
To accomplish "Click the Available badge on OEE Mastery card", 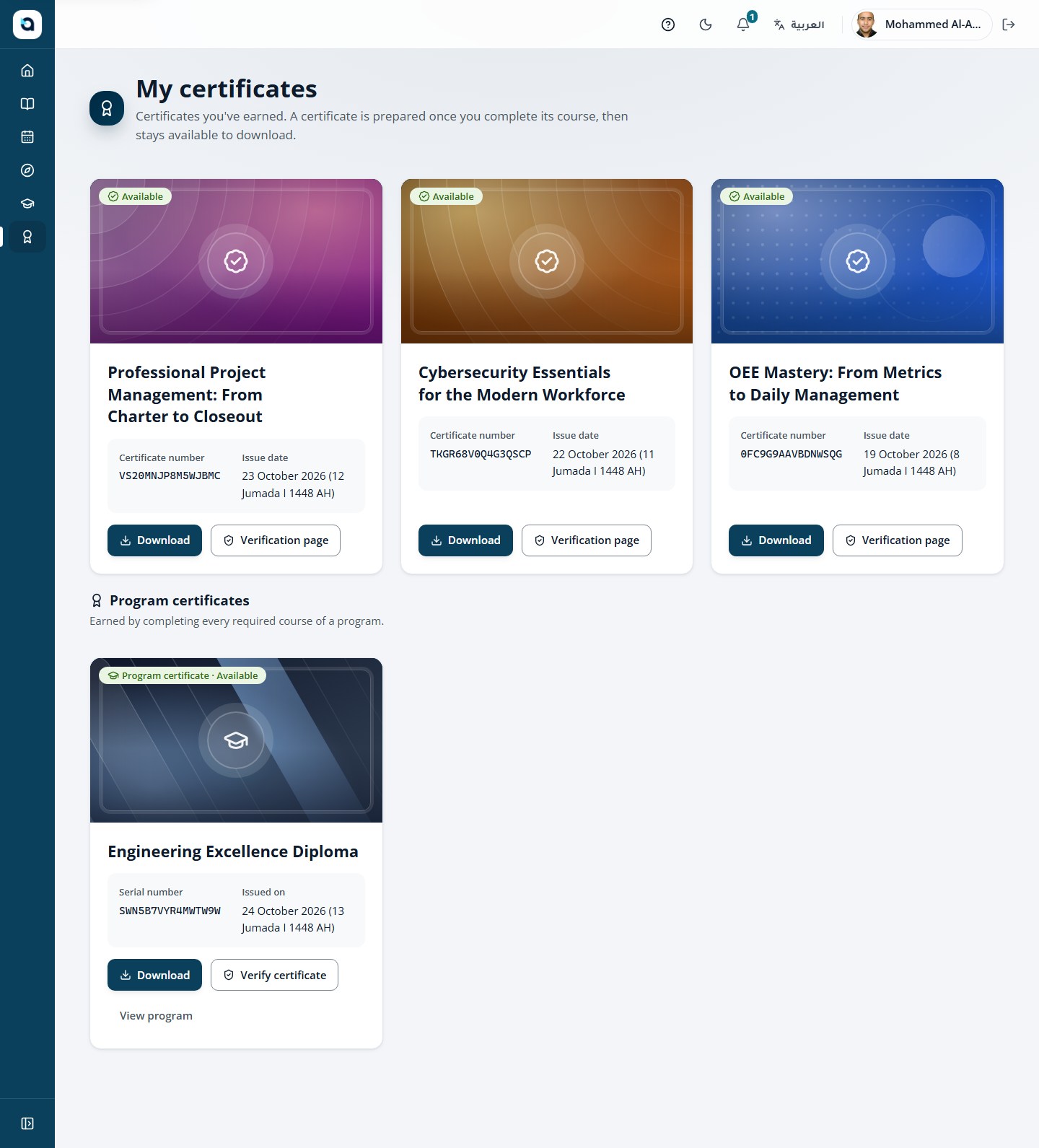I will [x=756, y=197].
